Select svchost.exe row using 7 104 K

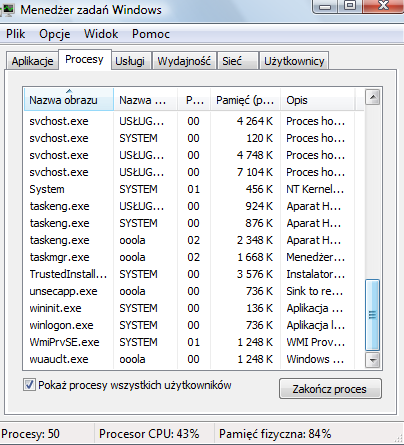coord(193,172)
